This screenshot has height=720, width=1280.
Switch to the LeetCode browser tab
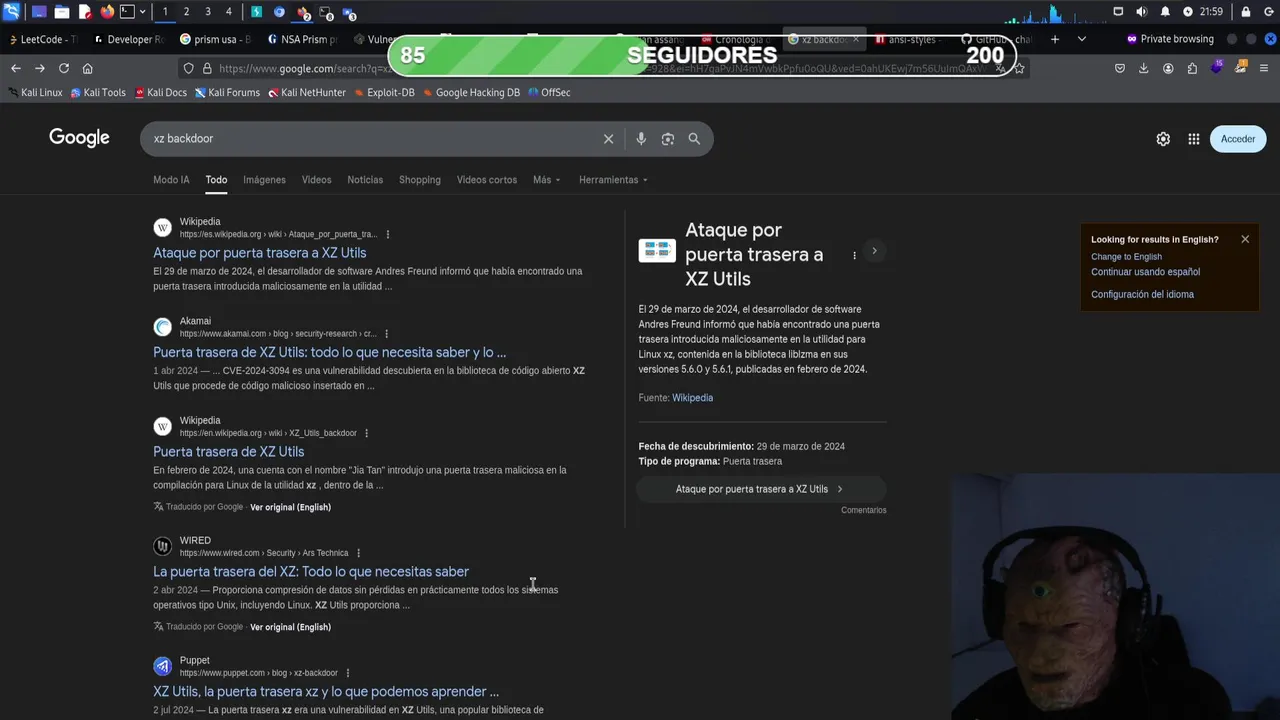[42, 39]
